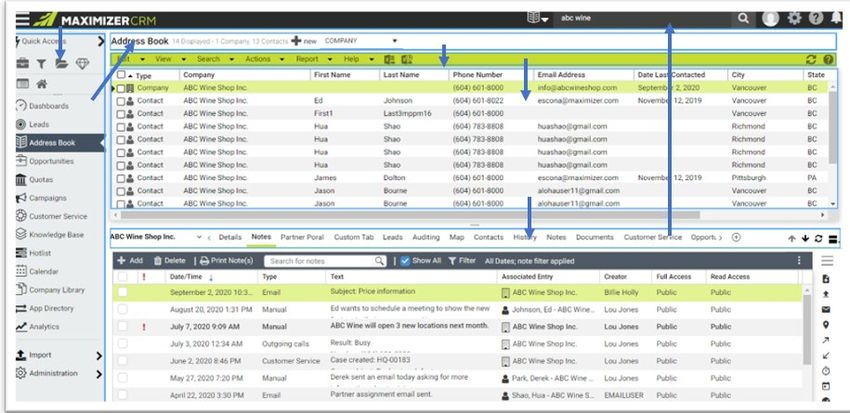Switch to the Map tab
Image resolution: width=850 pixels, height=413 pixels.
(x=456, y=237)
